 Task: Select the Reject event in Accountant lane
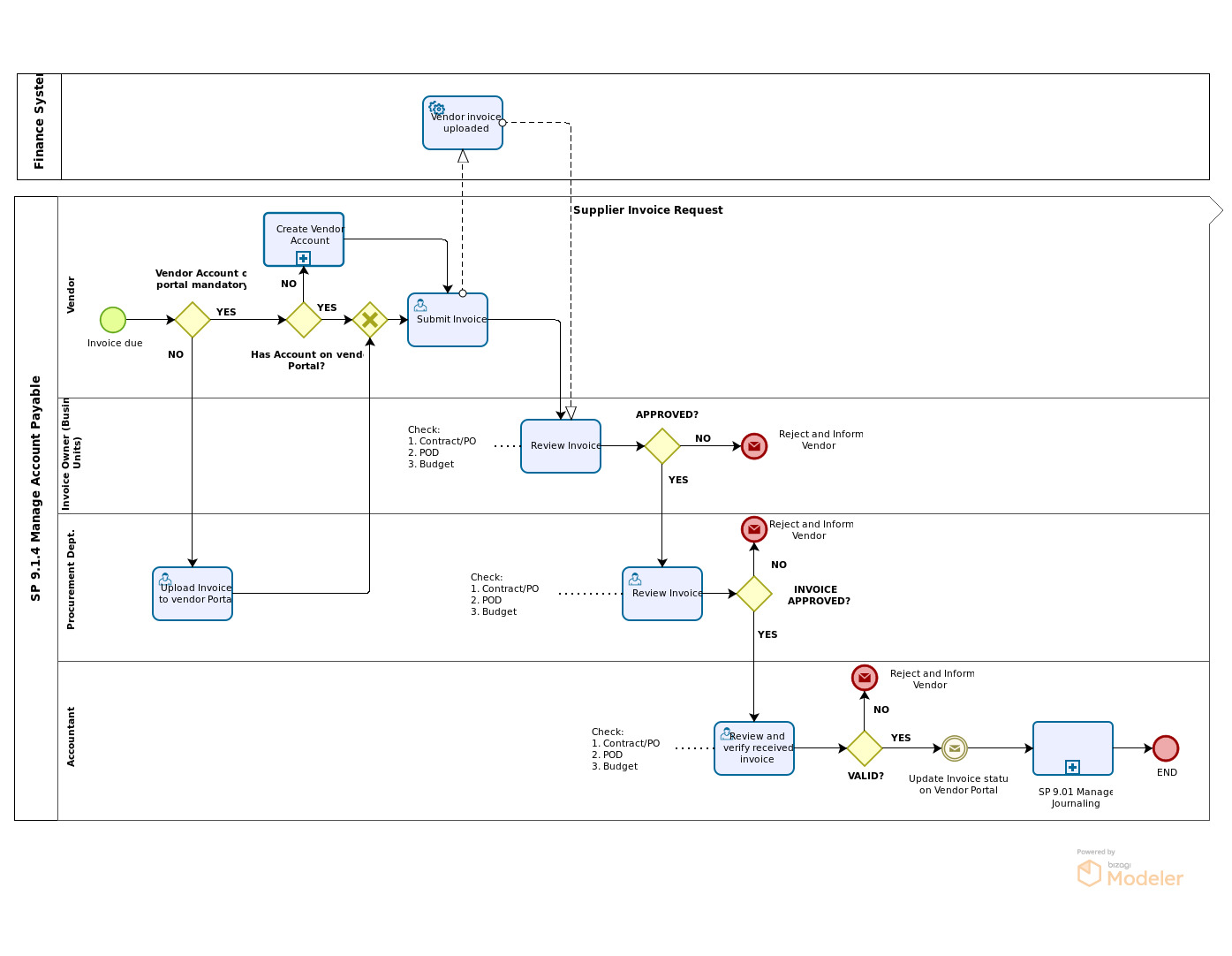click(865, 678)
